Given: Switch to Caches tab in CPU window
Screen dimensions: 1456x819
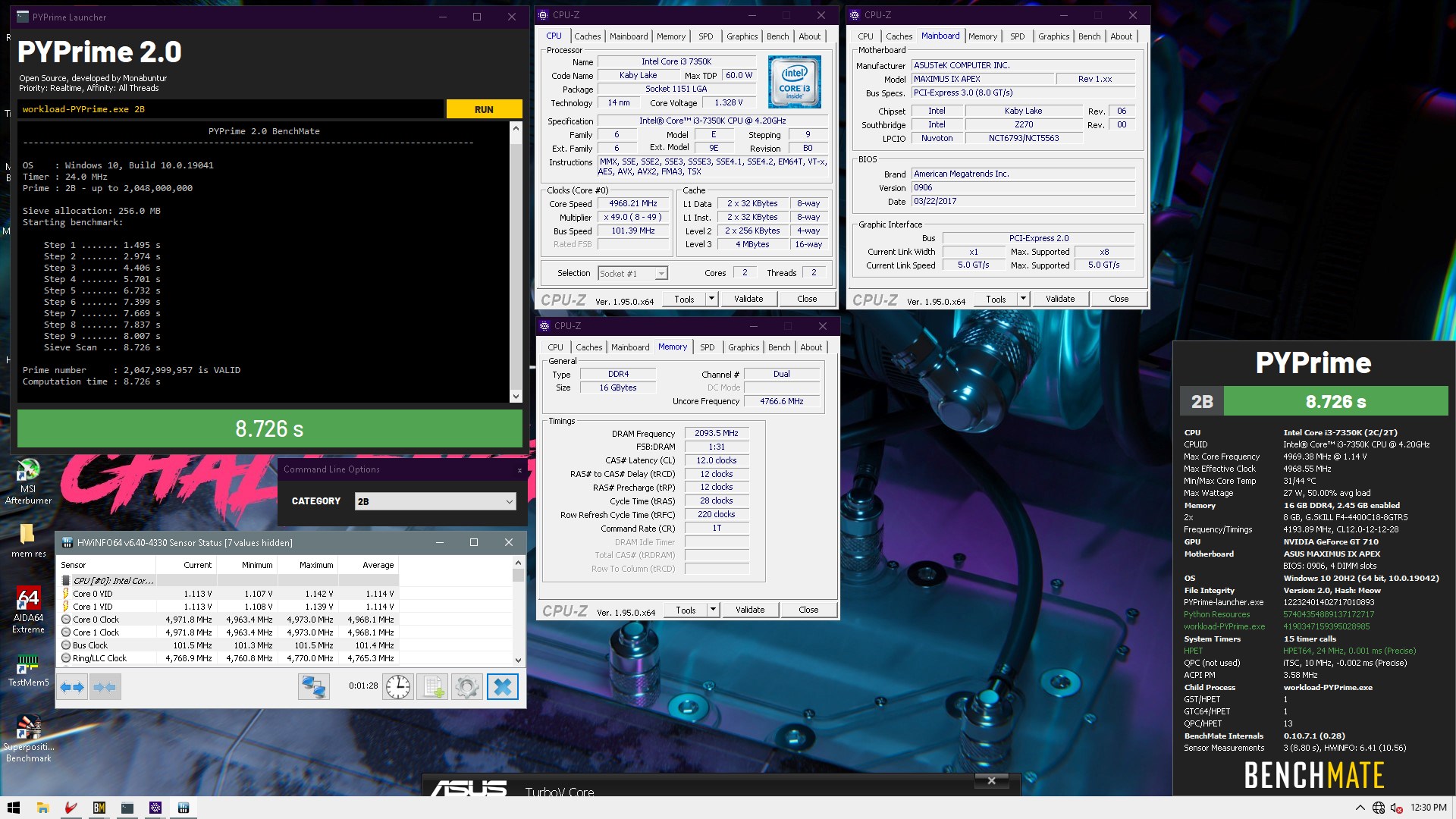Looking at the screenshot, I should [x=587, y=36].
